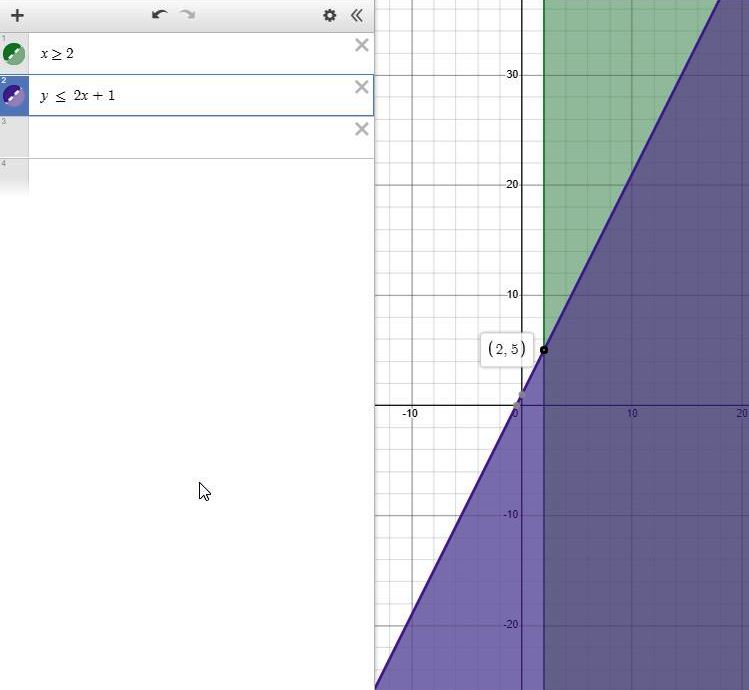Click the gray x-intercept point near origin

pyautogui.click(x=516, y=405)
